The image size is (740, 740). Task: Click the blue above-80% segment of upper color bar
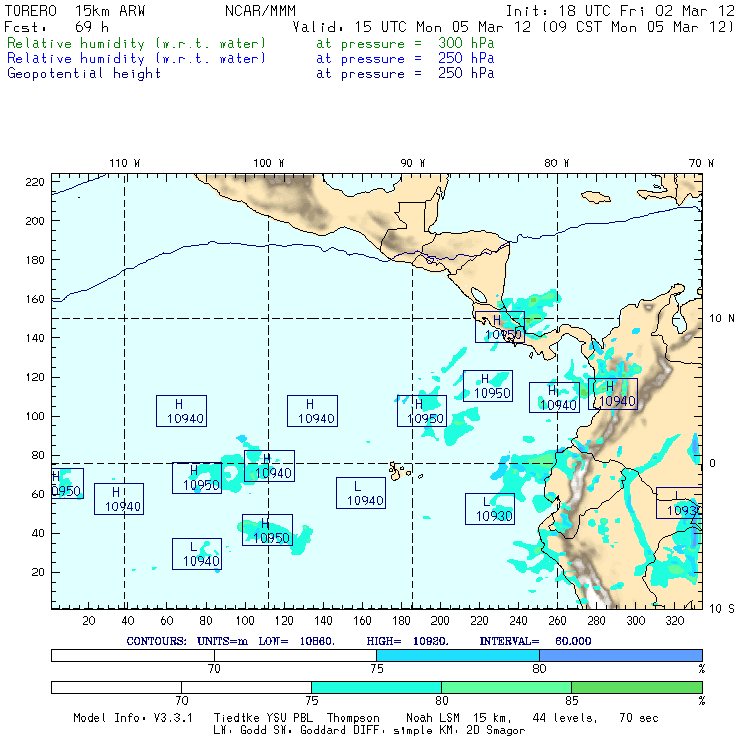coord(621,655)
